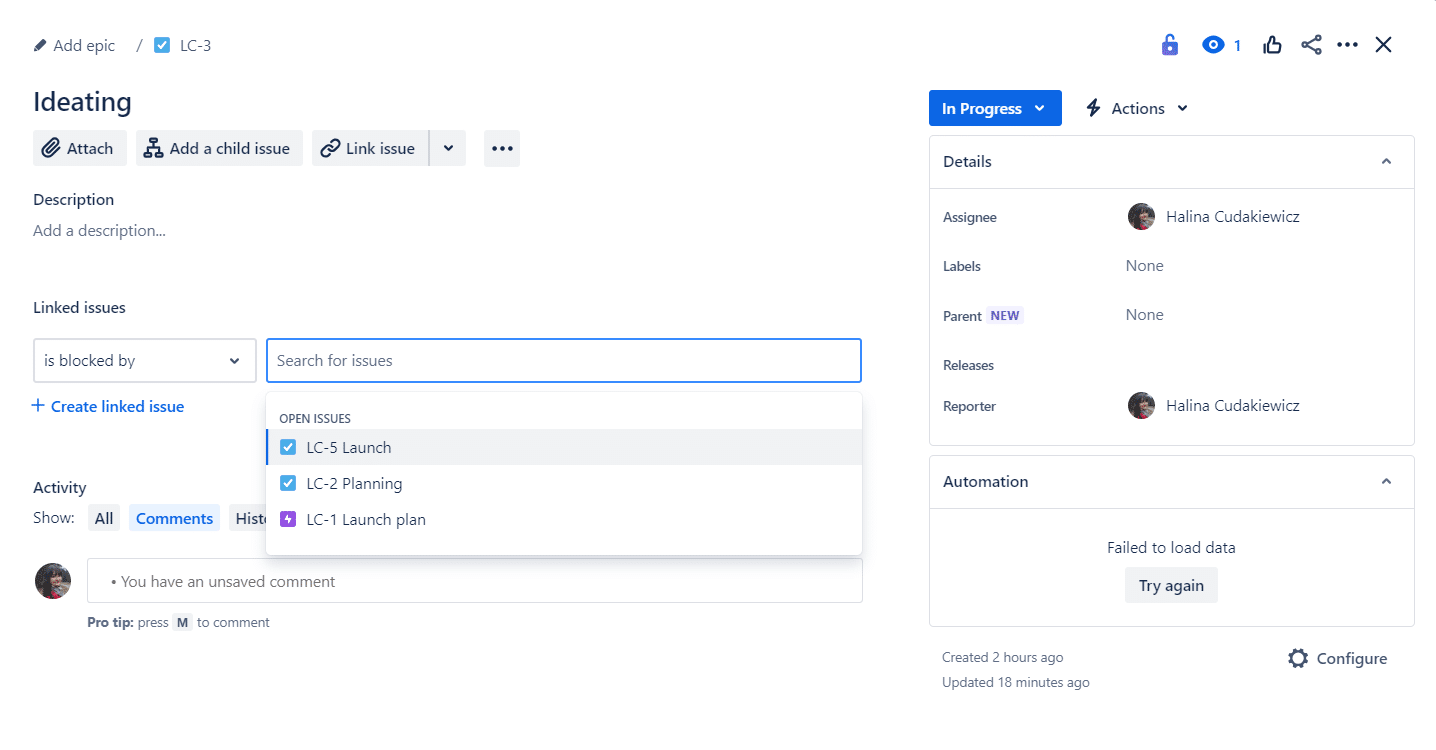
Task: Click the Attach paperclip button
Action: pos(80,148)
